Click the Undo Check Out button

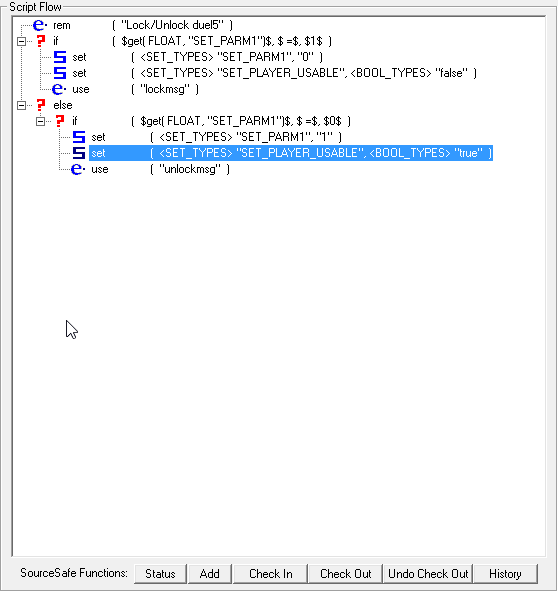(x=428, y=574)
